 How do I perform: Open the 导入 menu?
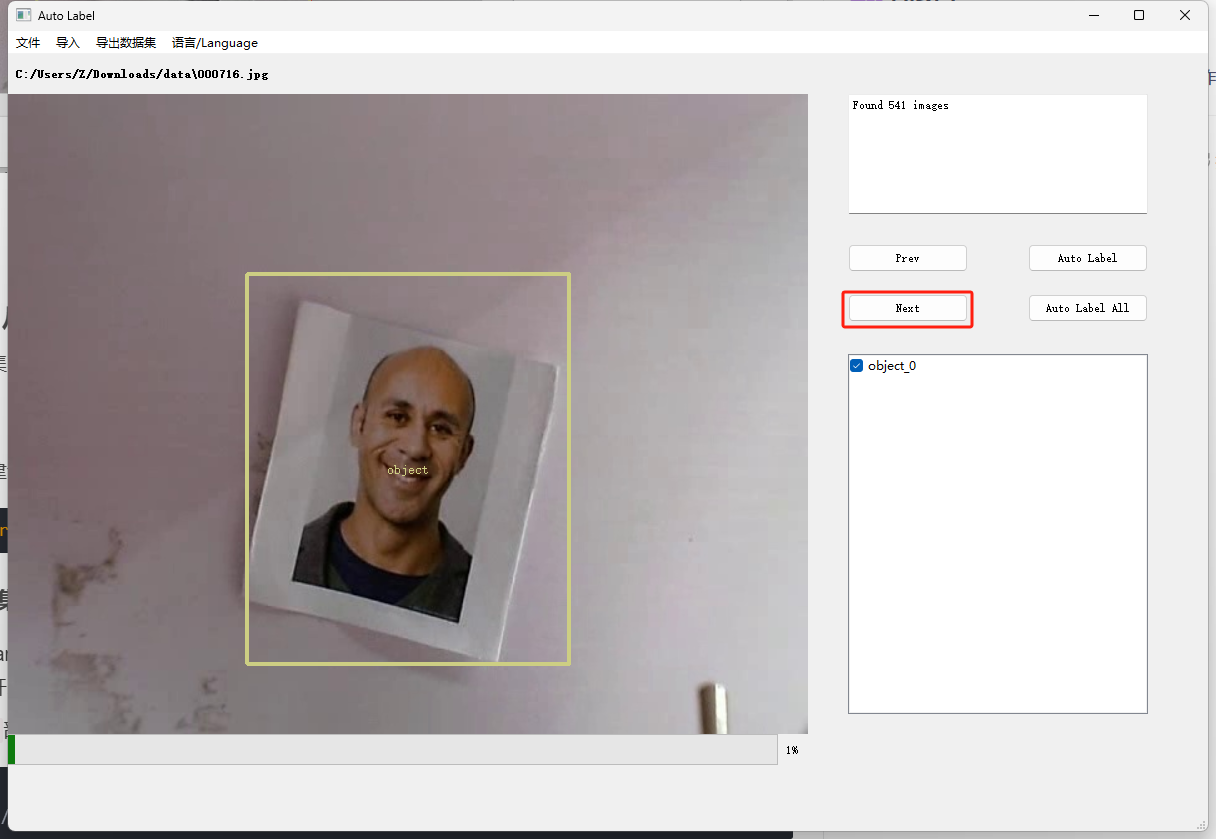click(68, 43)
